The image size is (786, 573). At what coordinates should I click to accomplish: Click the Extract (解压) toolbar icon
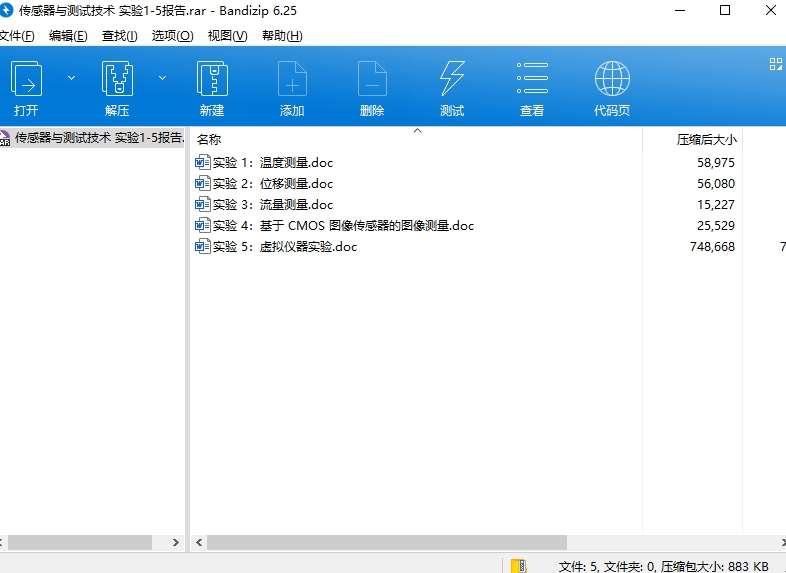coord(117,78)
